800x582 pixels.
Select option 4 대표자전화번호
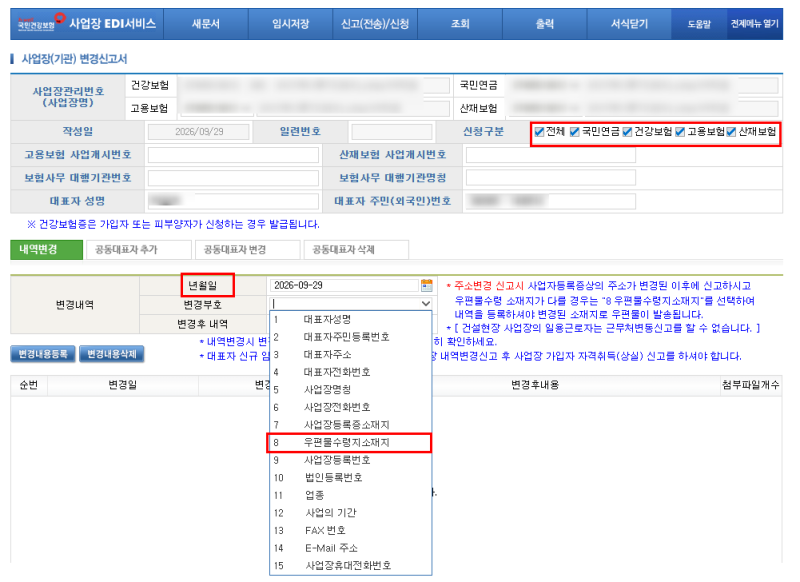(351, 372)
